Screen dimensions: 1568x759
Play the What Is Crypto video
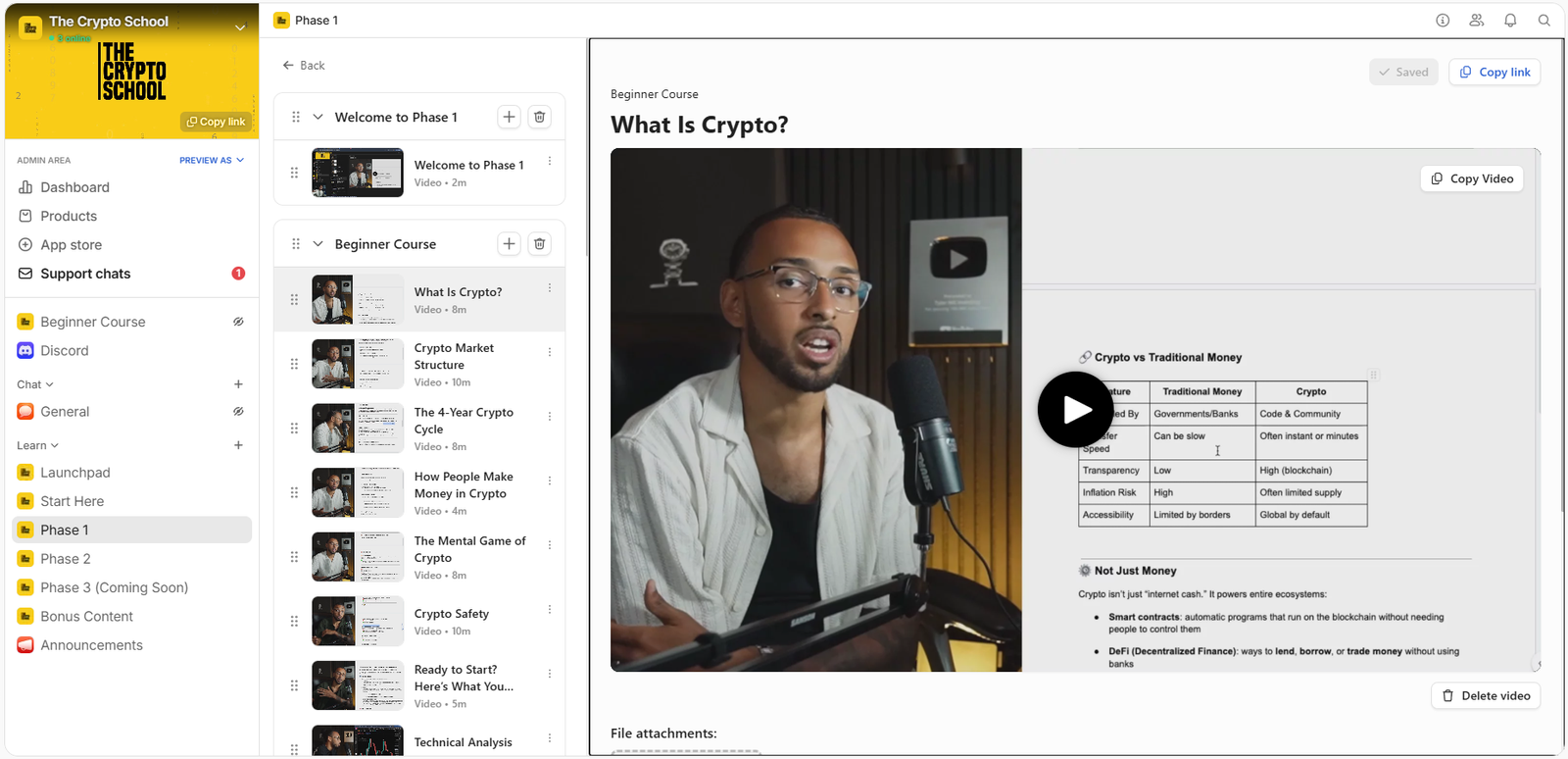1075,410
